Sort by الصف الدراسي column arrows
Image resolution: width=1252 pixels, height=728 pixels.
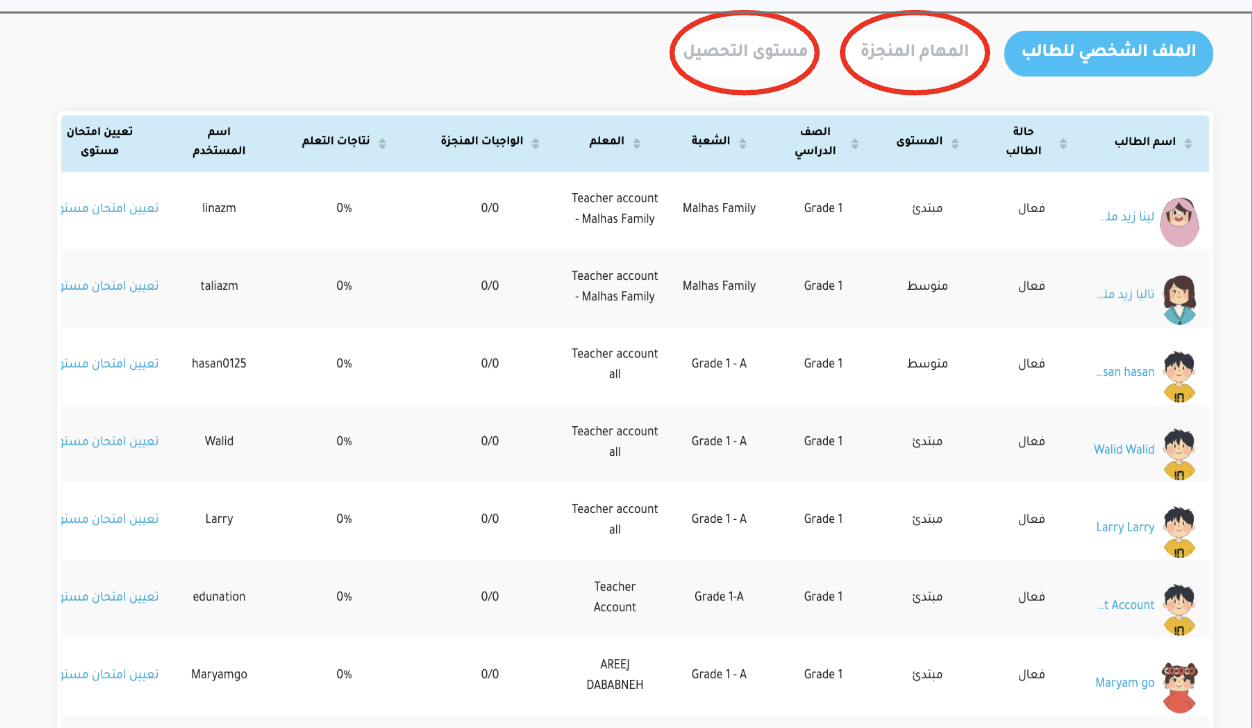point(854,144)
